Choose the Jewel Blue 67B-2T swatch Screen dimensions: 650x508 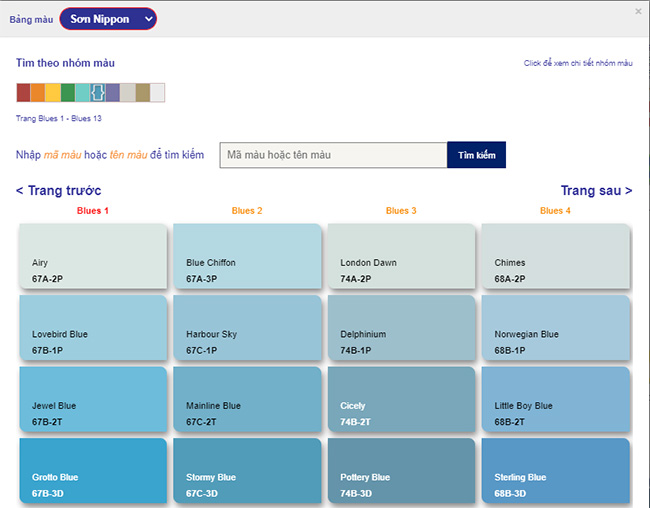pos(93,399)
